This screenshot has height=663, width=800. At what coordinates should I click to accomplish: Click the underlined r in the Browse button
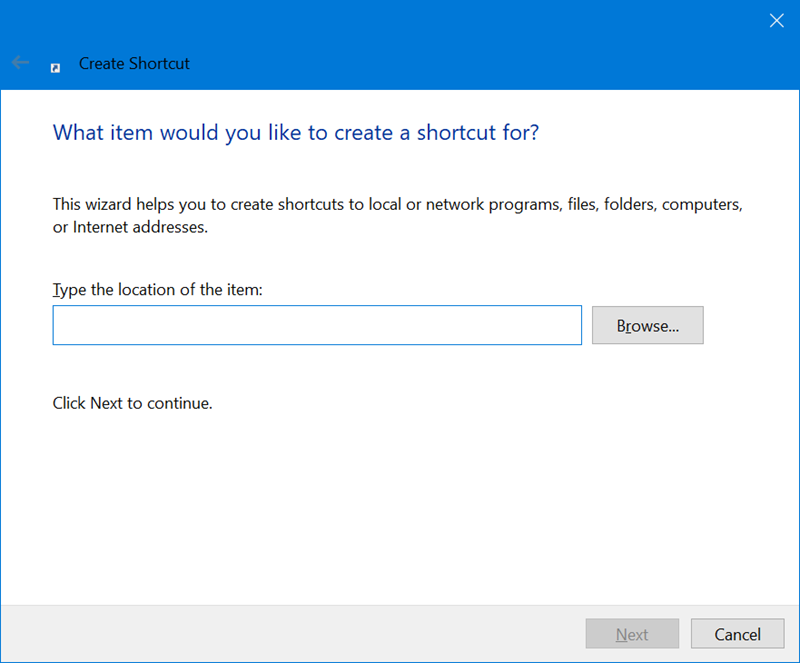click(x=630, y=326)
